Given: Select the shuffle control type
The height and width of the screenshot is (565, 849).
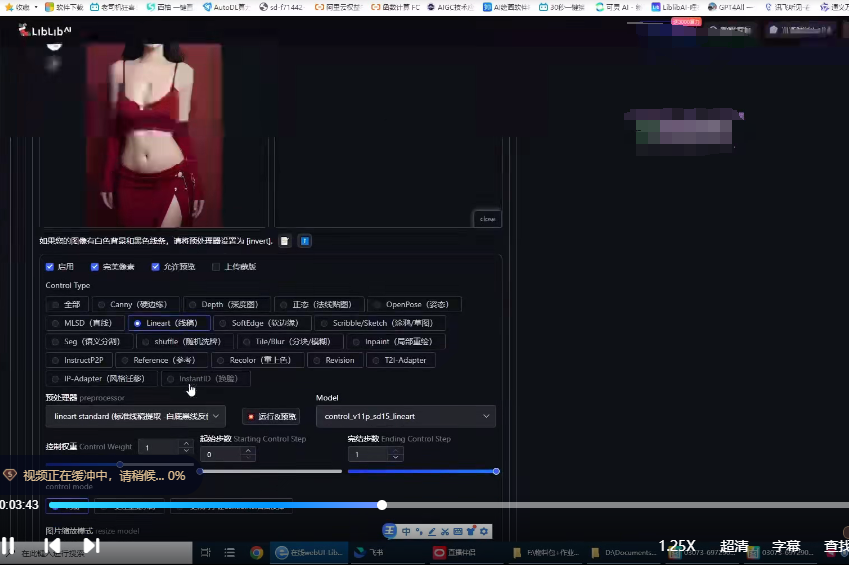Looking at the screenshot, I should coord(185,341).
